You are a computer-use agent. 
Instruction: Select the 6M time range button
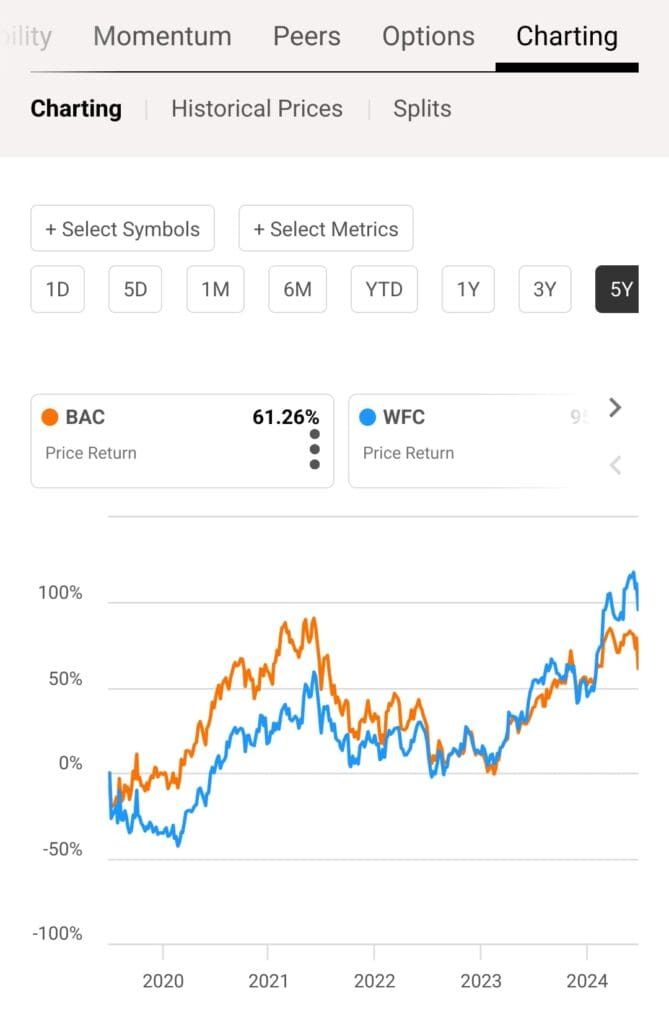[298, 289]
